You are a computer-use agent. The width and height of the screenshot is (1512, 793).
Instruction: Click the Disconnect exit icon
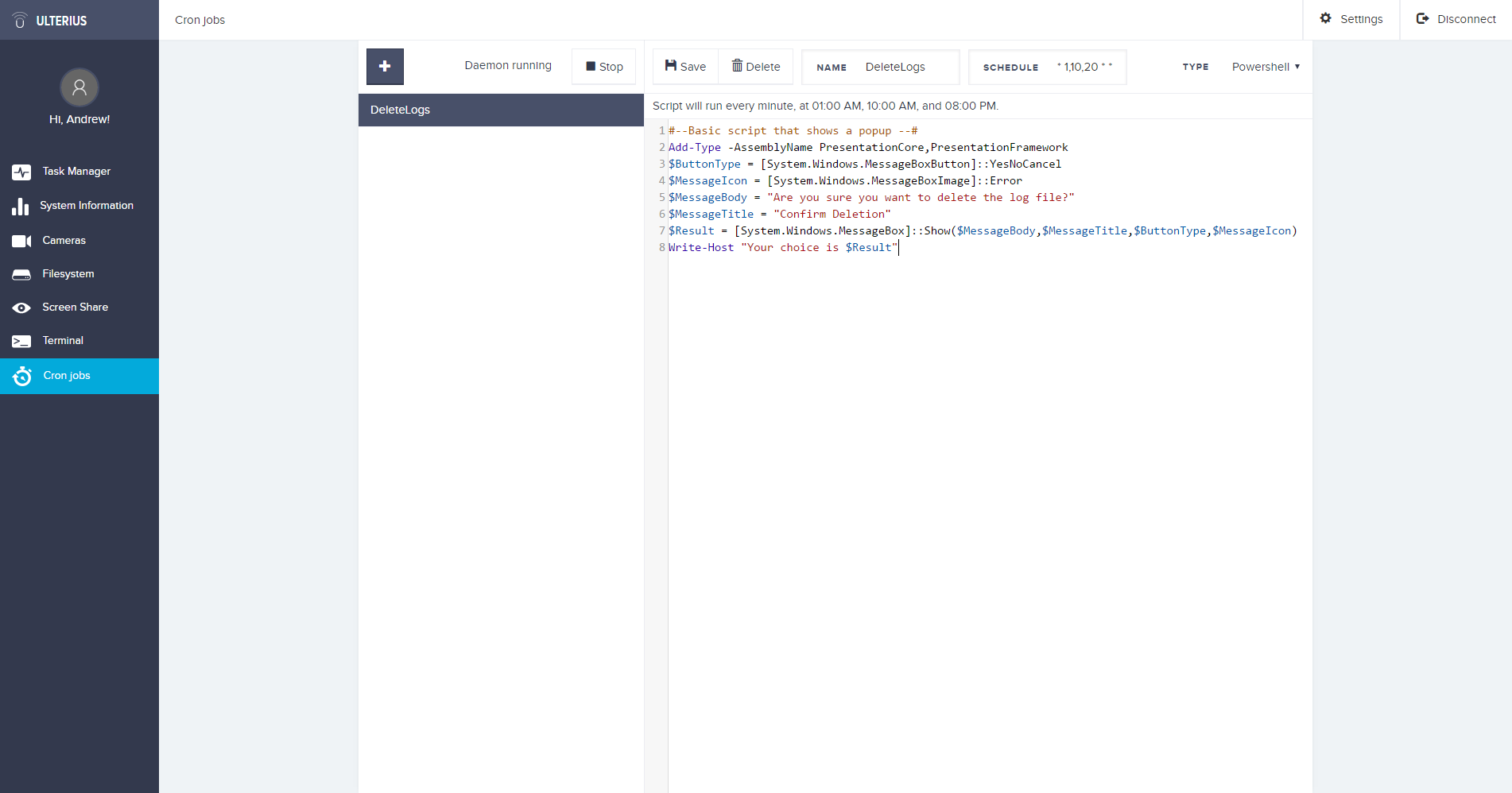(x=1423, y=18)
